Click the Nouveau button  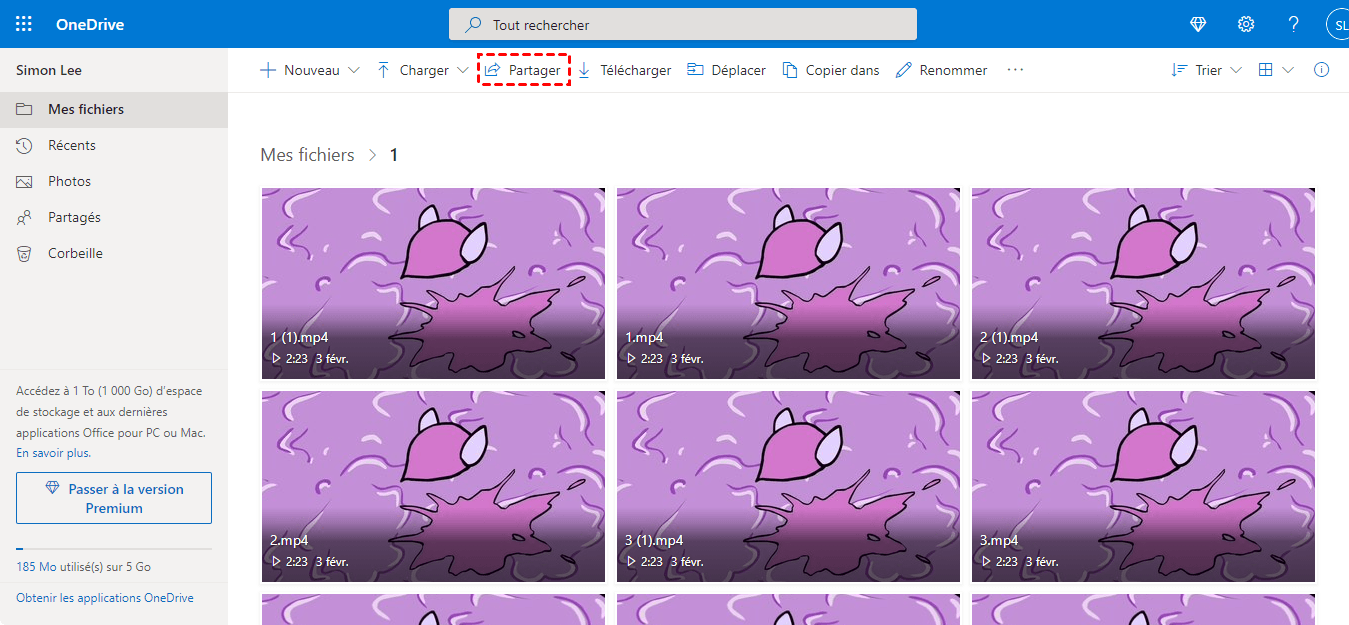coord(299,70)
